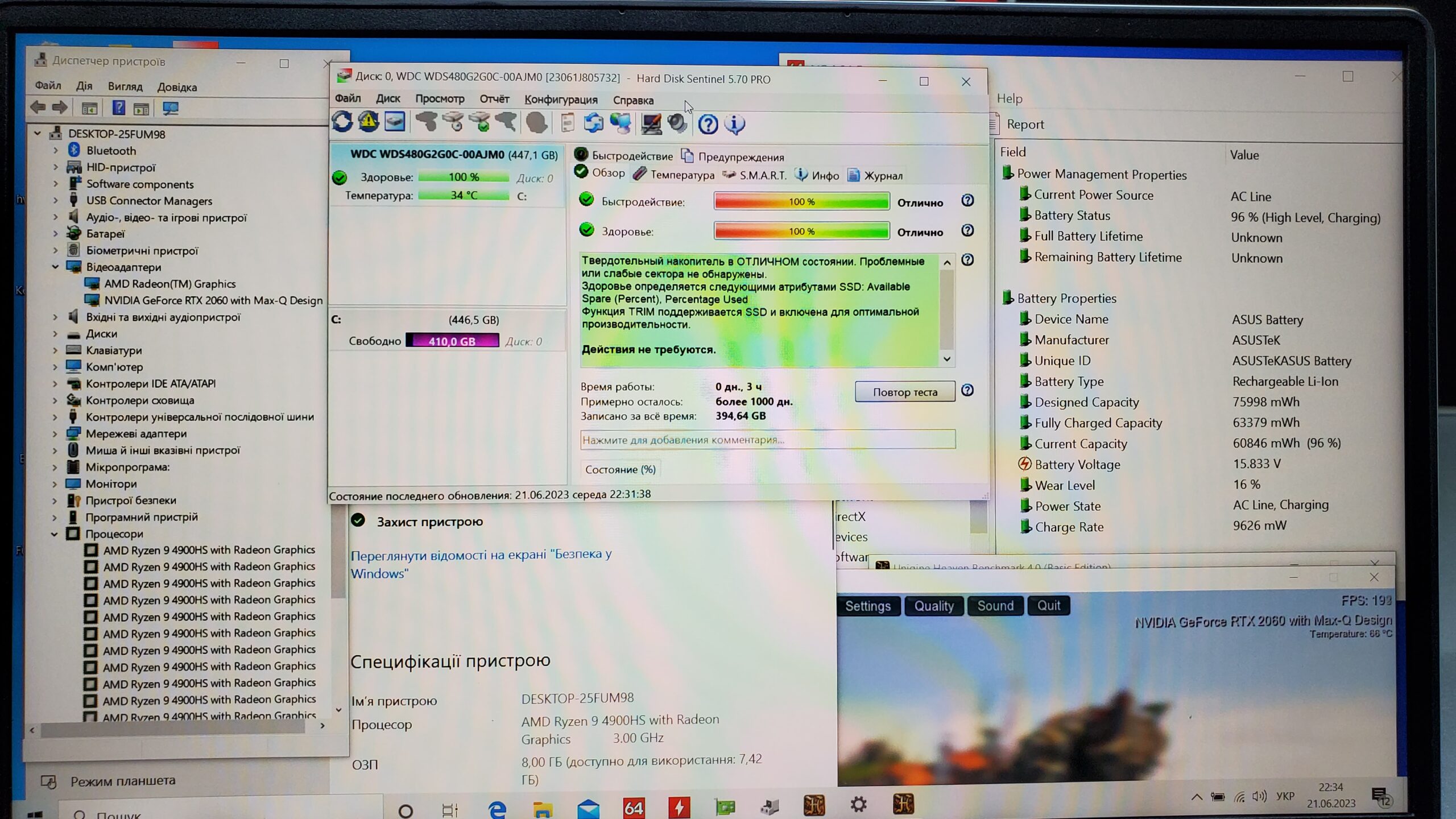Viewport: 1456px width, 819px height.
Task: Click the speaker sound toolbar icon
Action: (x=677, y=123)
